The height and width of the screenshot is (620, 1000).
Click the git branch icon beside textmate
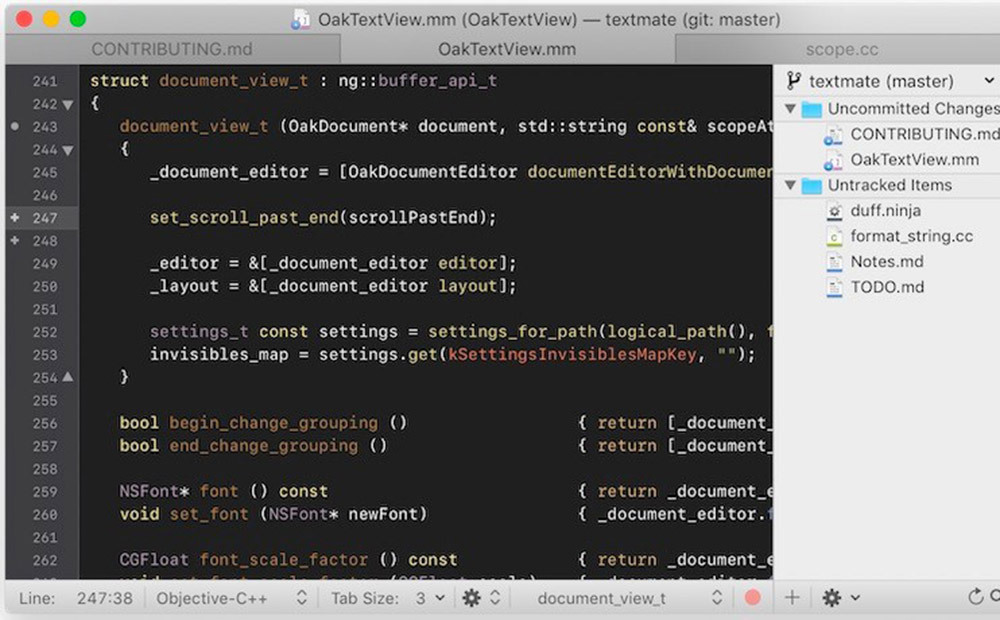click(794, 82)
